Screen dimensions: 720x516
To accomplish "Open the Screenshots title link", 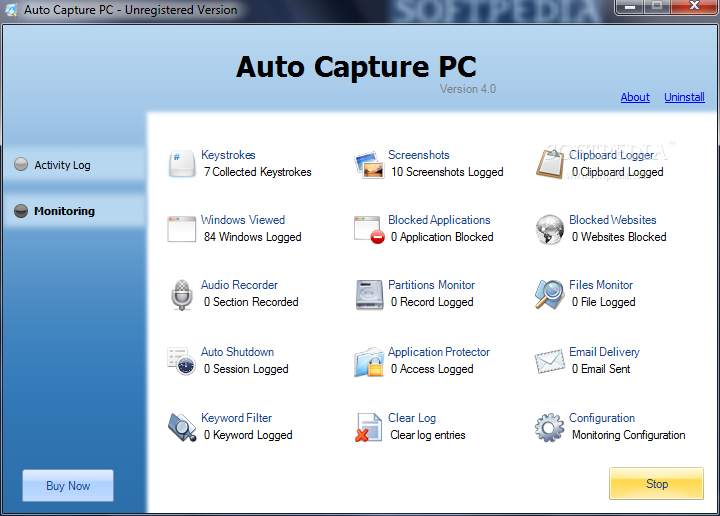I will [x=418, y=155].
